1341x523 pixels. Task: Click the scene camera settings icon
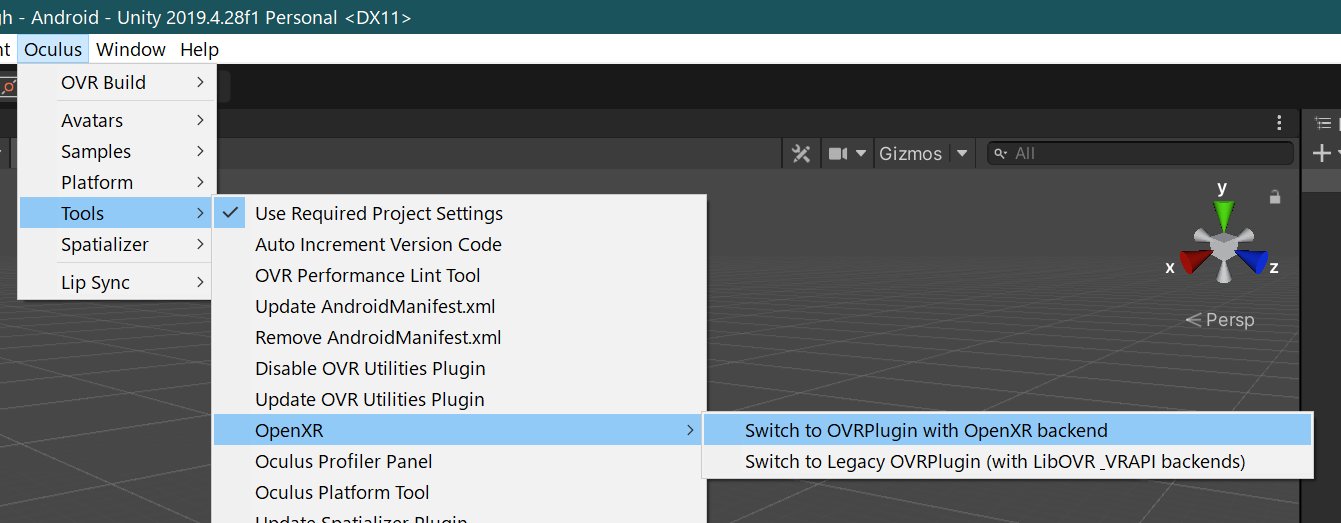838,153
